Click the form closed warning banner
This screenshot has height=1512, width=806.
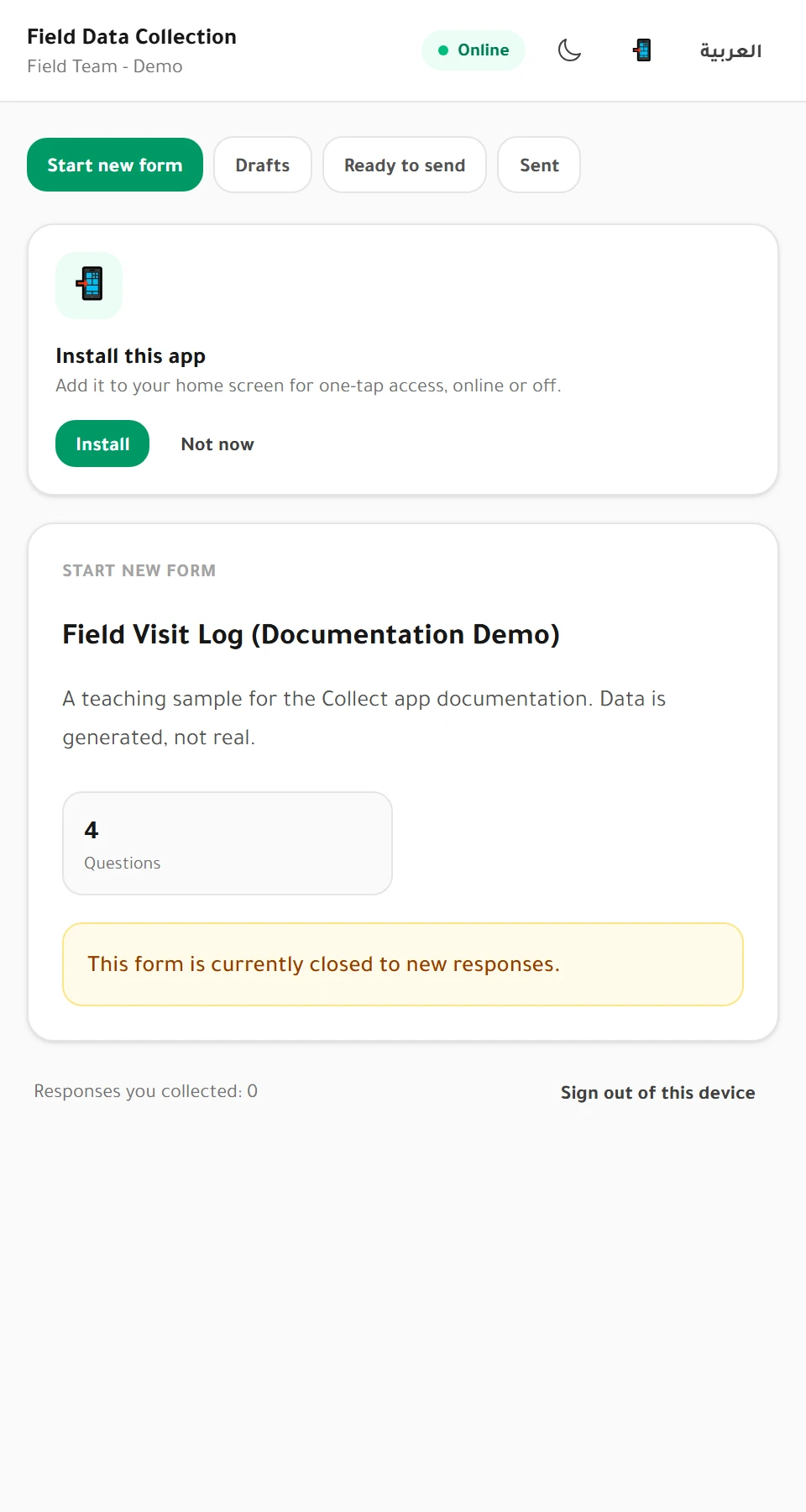tap(403, 964)
